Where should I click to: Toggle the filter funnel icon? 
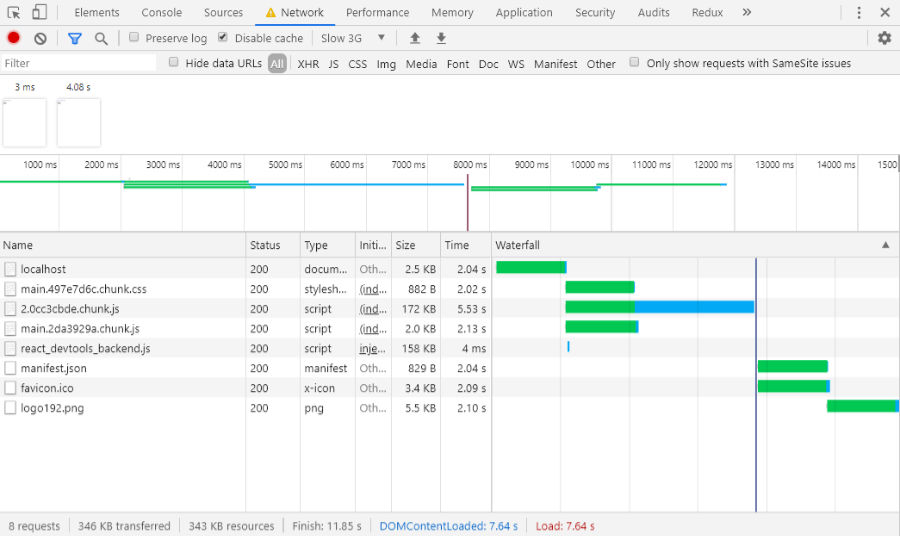[x=74, y=38]
